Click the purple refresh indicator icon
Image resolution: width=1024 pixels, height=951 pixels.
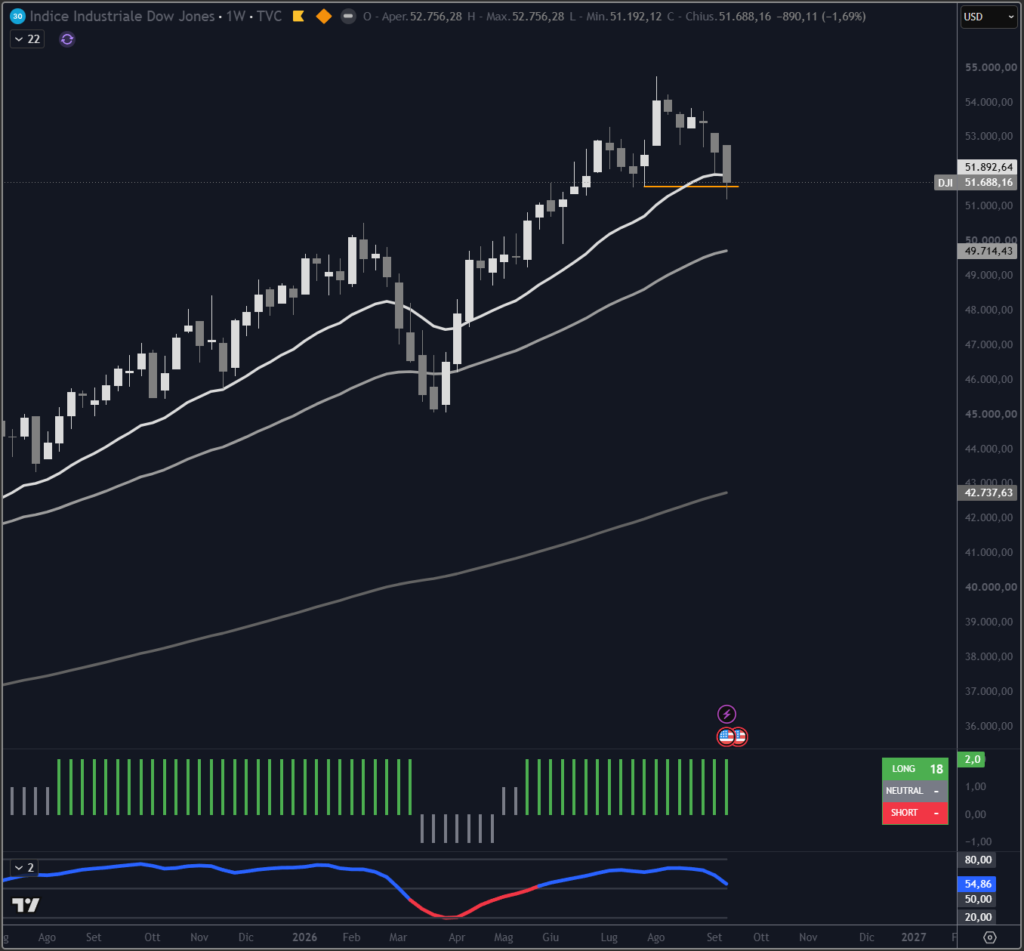(x=67, y=39)
